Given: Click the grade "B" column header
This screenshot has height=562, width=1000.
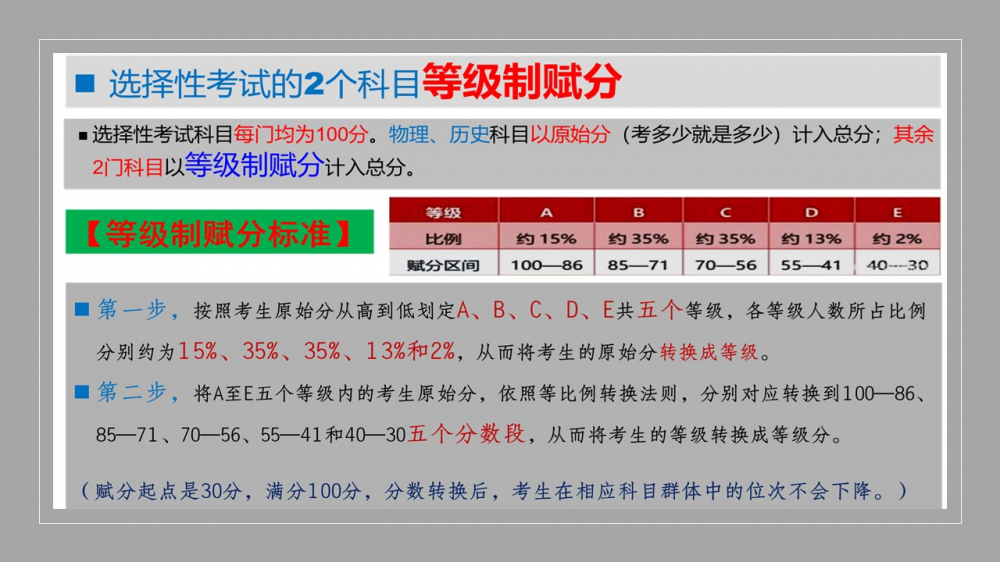Looking at the screenshot, I should click(x=639, y=212).
